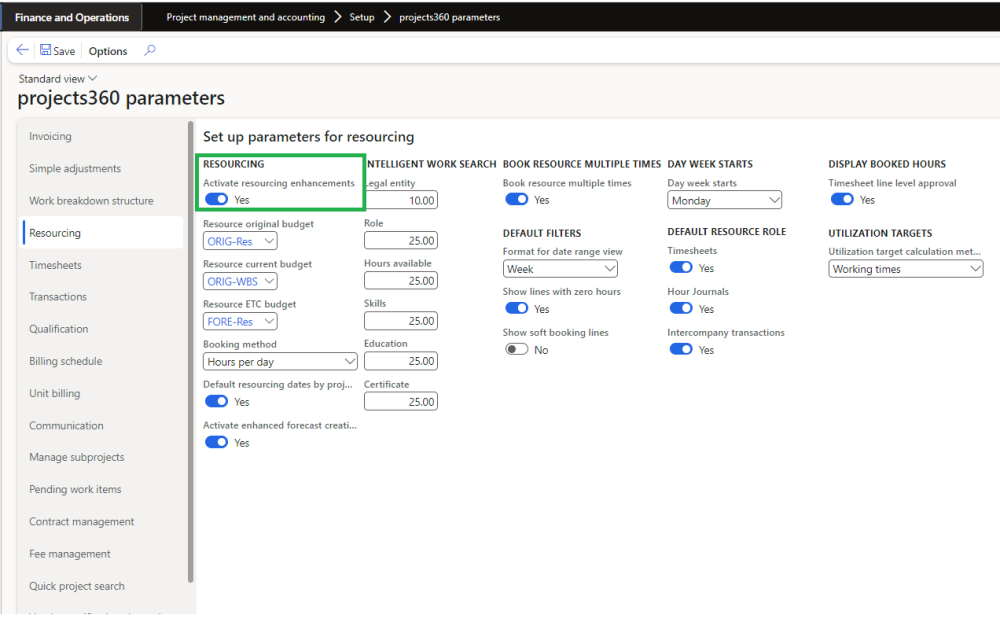
Task: Select the Timesheets tab in sidebar
Action: click(x=56, y=265)
